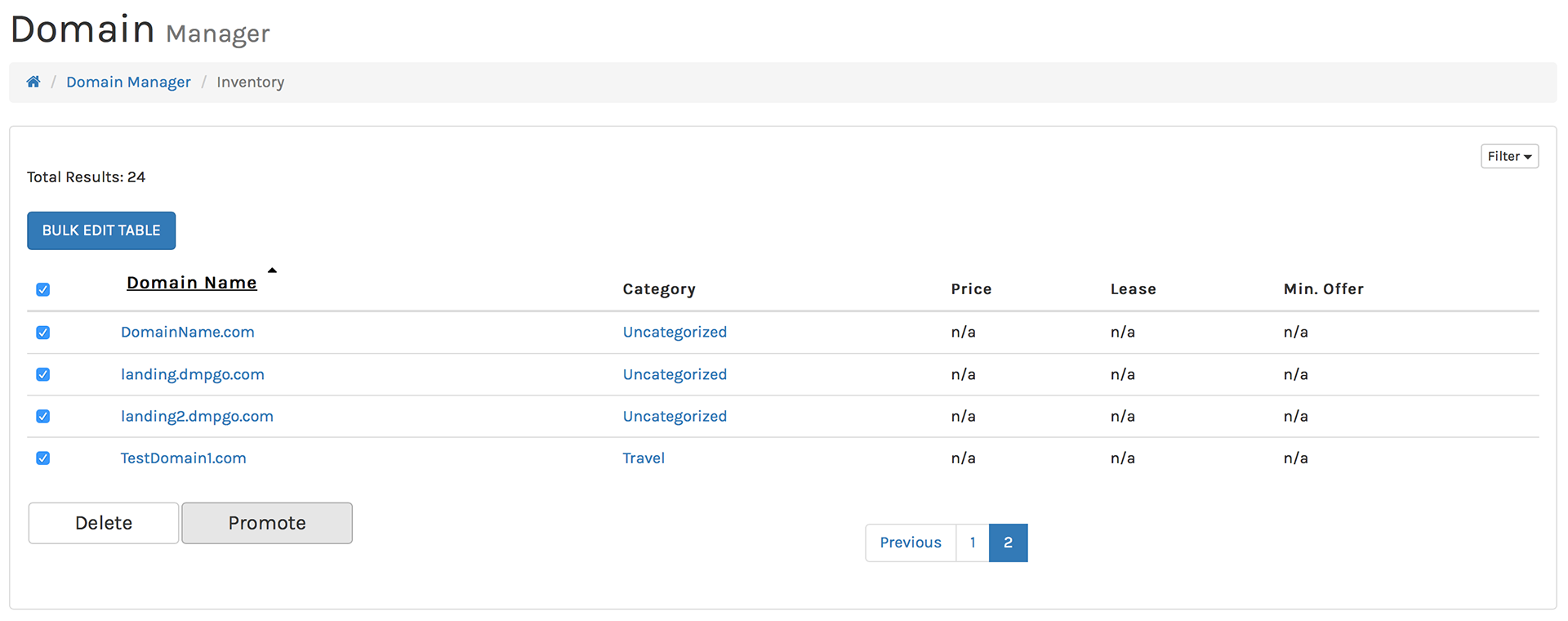Screen dimensions: 1568x621
Task: Open Uncategorized link for landing.dmpgo.com
Action: [x=675, y=374]
